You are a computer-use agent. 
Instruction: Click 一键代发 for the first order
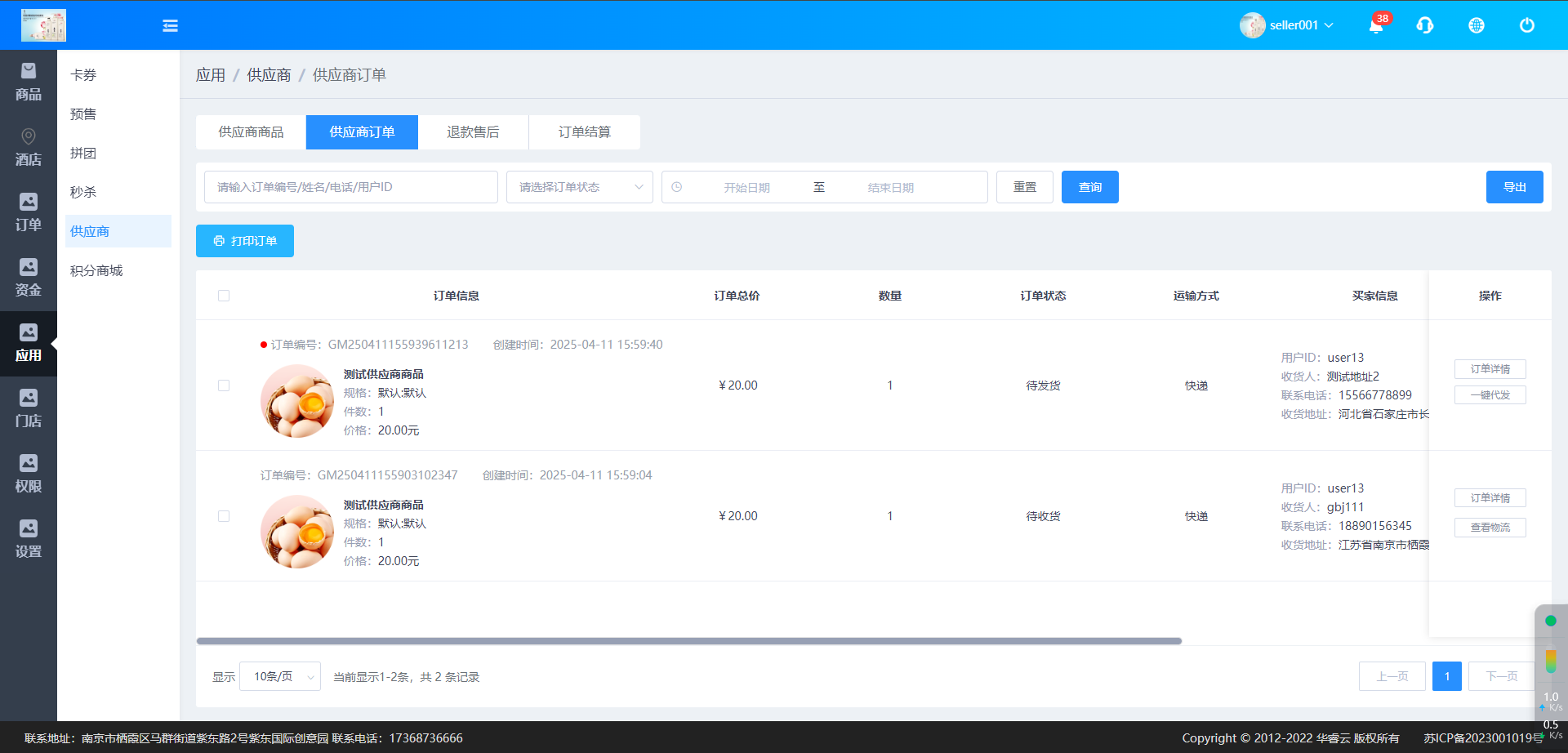[x=1490, y=395]
